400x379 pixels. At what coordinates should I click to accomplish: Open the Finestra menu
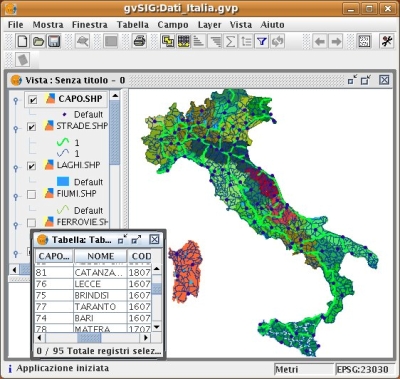tap(90, 25)
